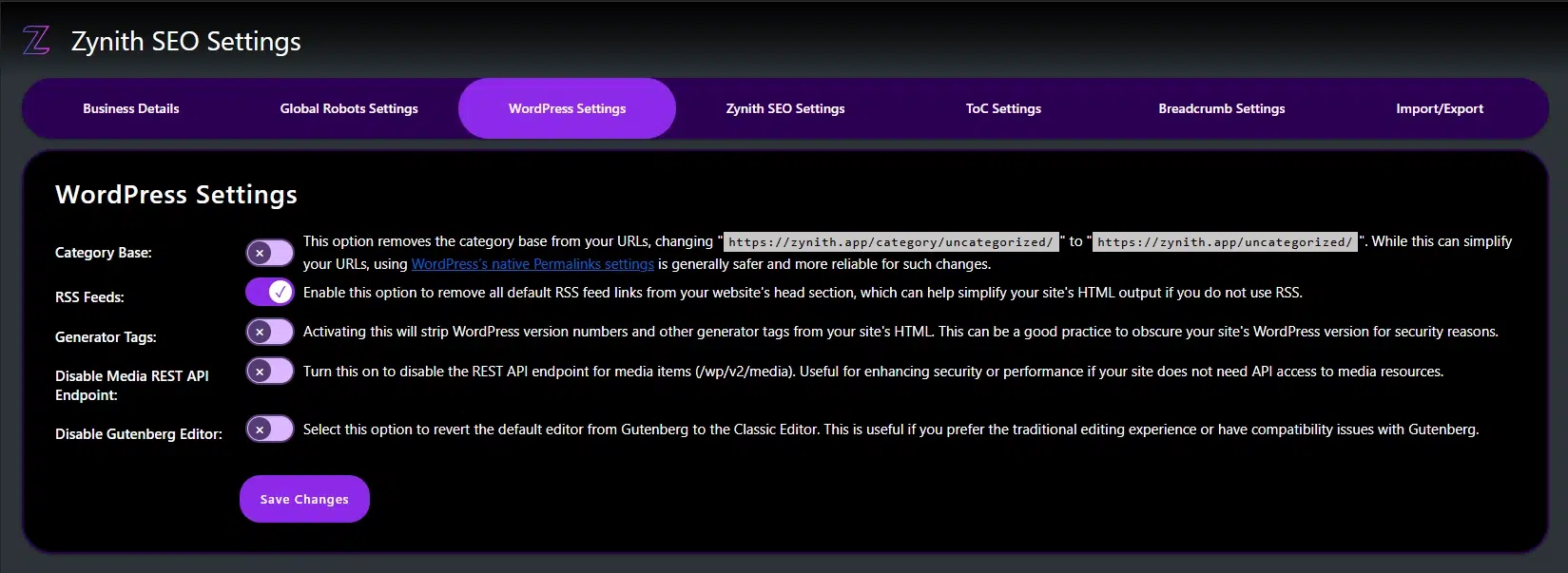
Task: Click the Generator Tags label
Action: 106,337
